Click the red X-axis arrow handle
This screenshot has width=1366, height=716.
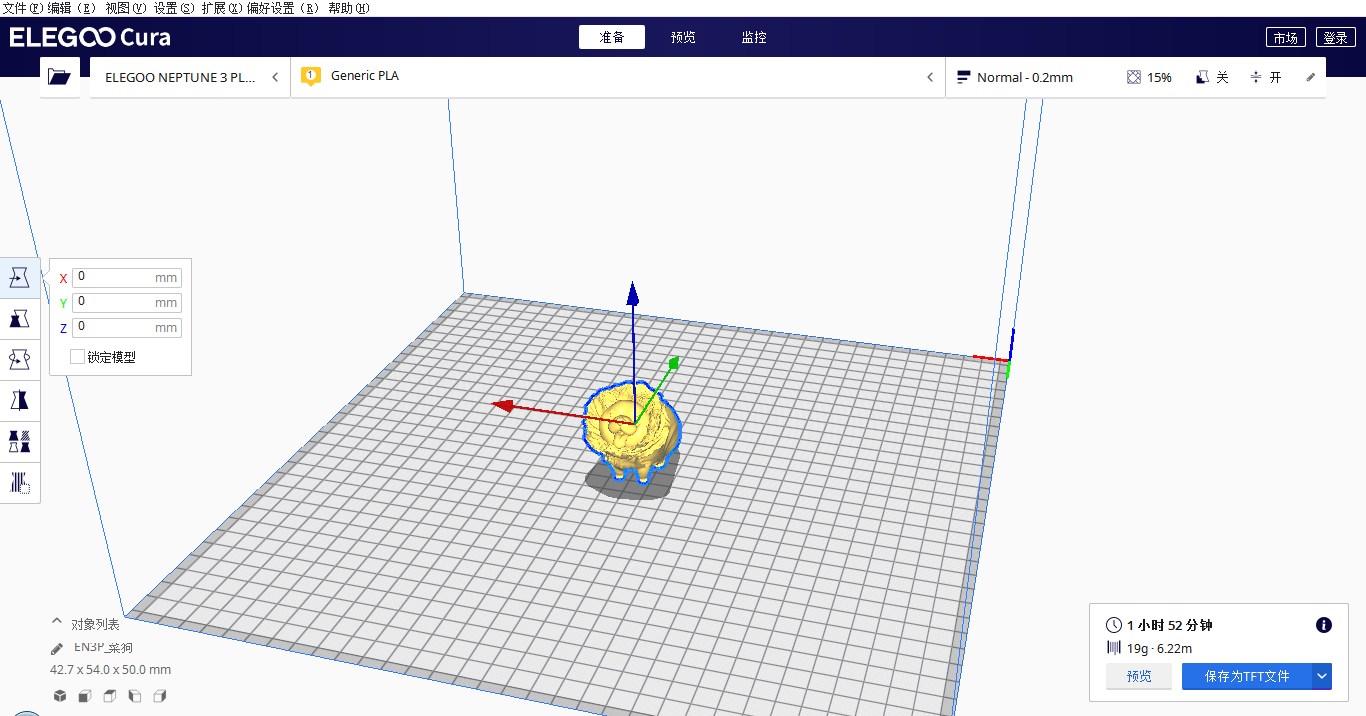click(x=503, y=405)
